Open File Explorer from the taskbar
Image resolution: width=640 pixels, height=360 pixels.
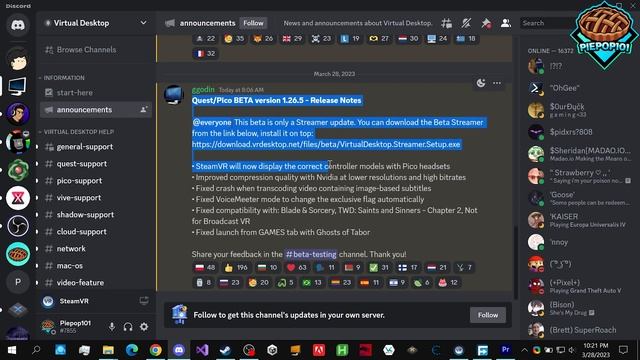pyautogui.click(x=108, y=350)
